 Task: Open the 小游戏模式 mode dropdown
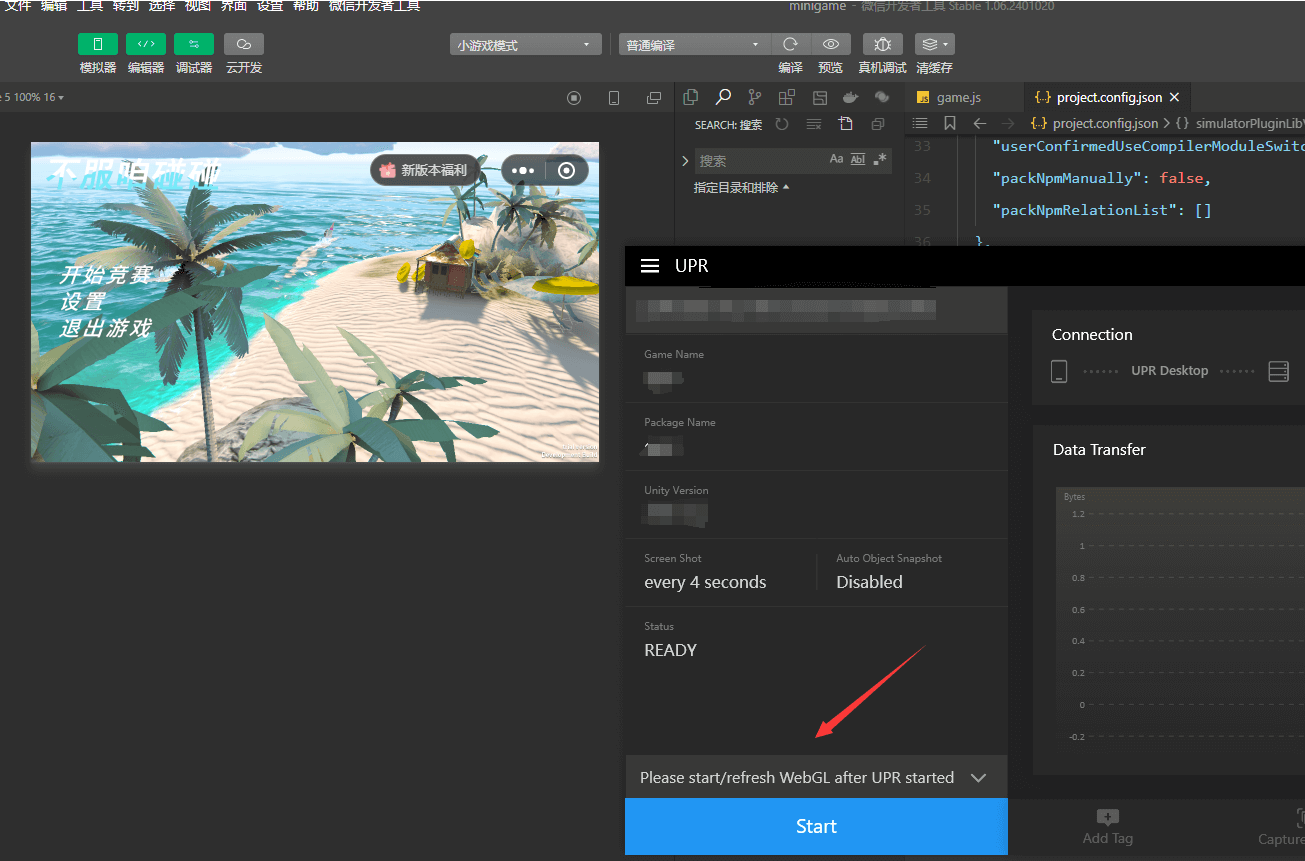[x=524, y=45]
